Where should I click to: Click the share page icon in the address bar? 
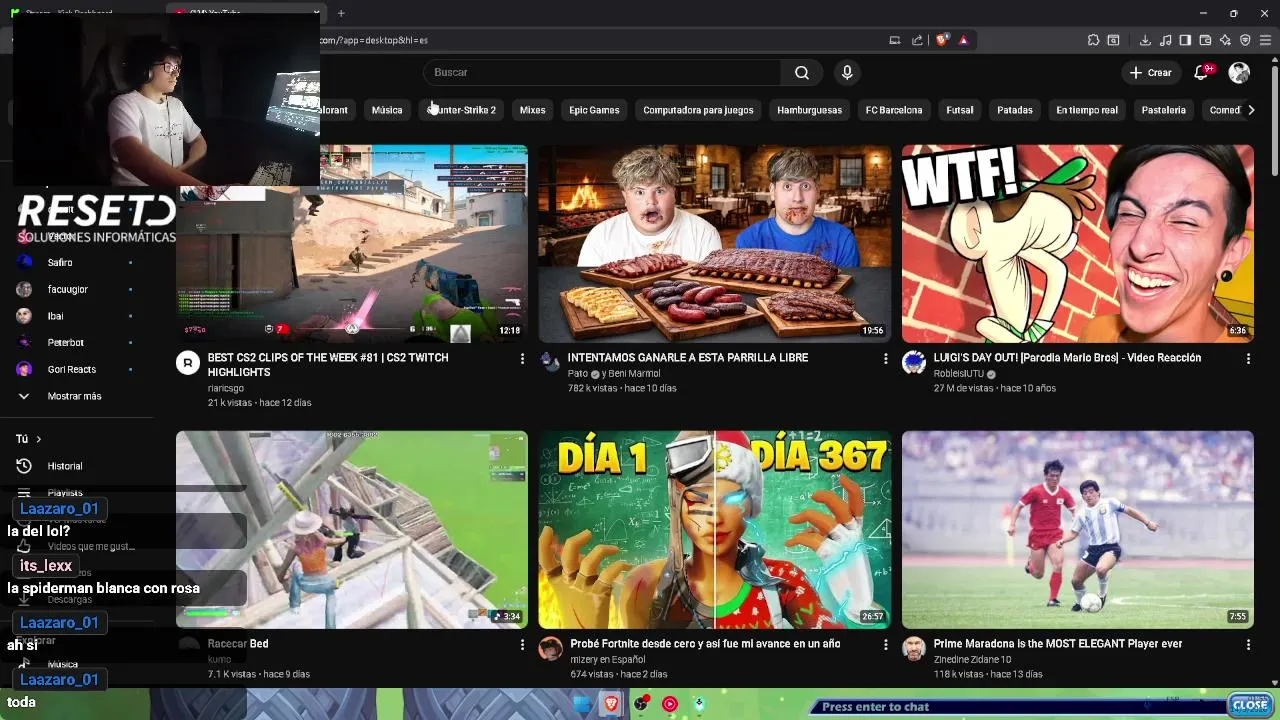click(917, 40)
